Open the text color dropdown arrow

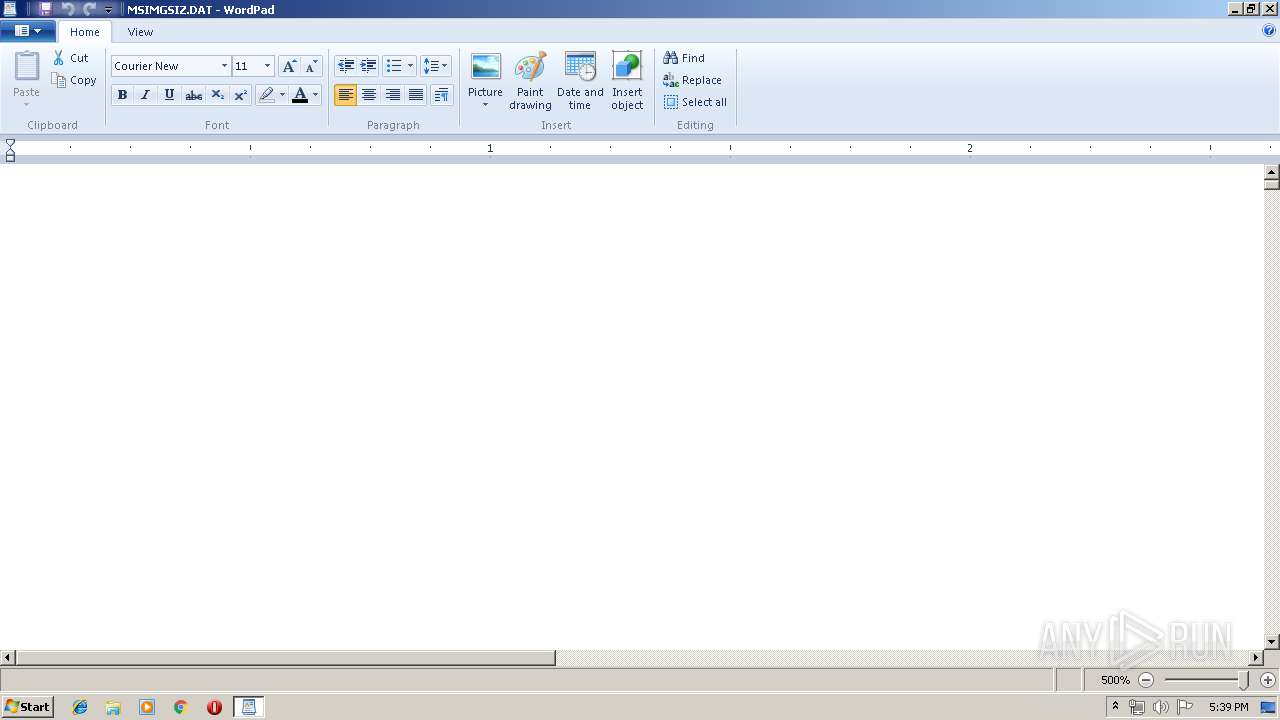tap(315, 95)
